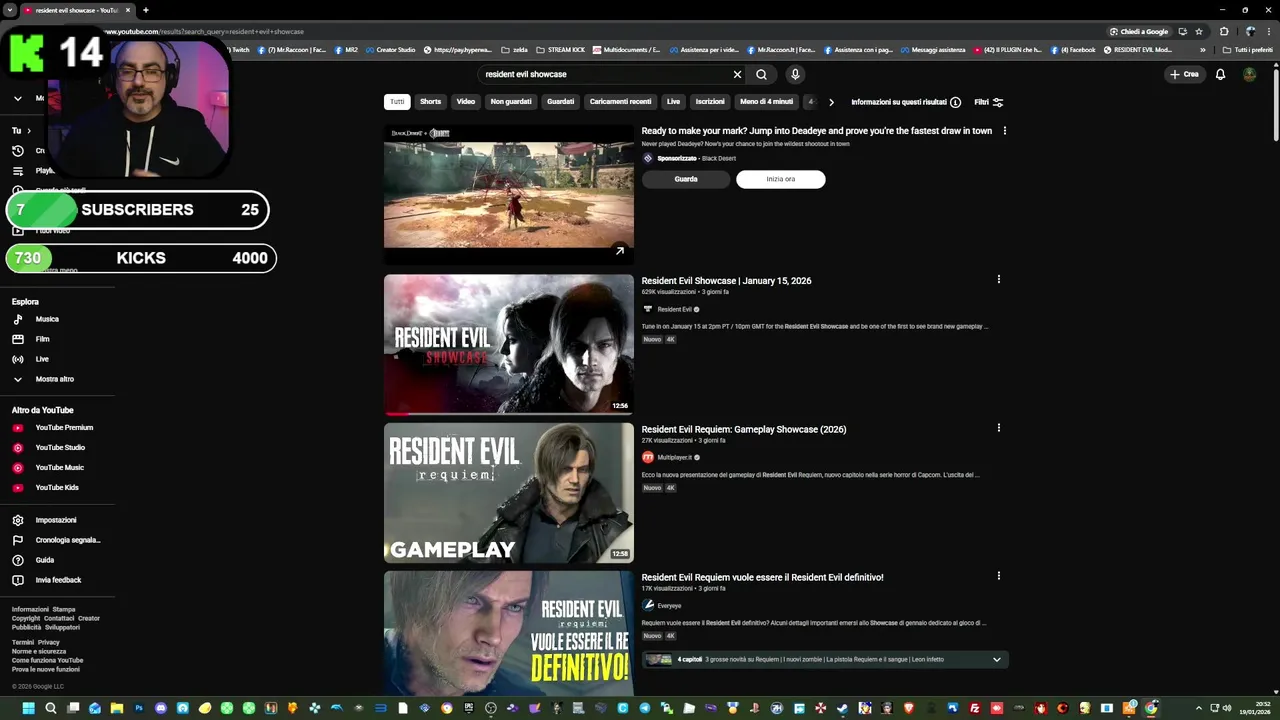This screenshot has height=720, width=1280.
Task: Open the tab list dropdown in Chrome
Action: coord(10,10)
